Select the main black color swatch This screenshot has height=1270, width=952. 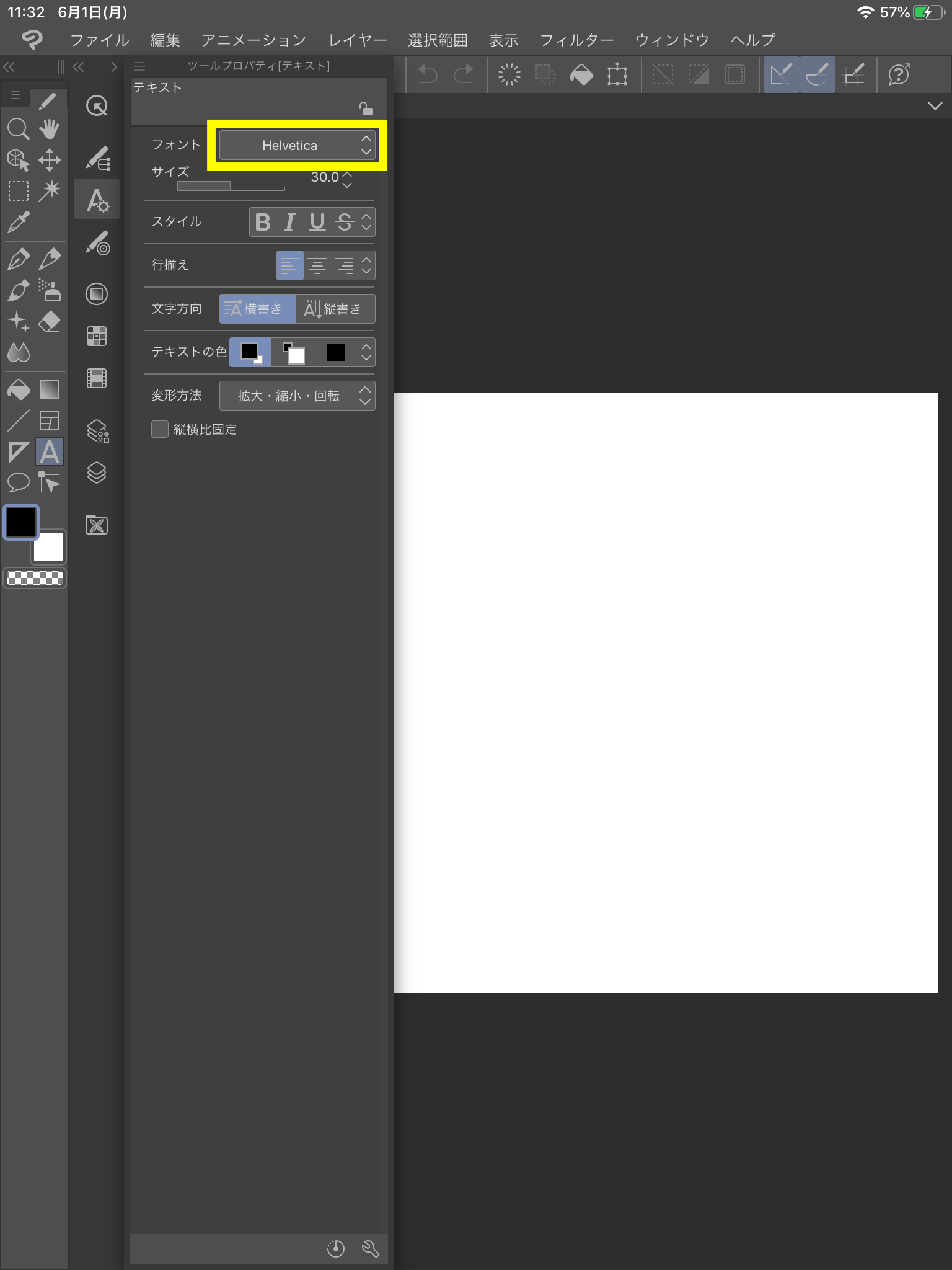tap(21, 522)
